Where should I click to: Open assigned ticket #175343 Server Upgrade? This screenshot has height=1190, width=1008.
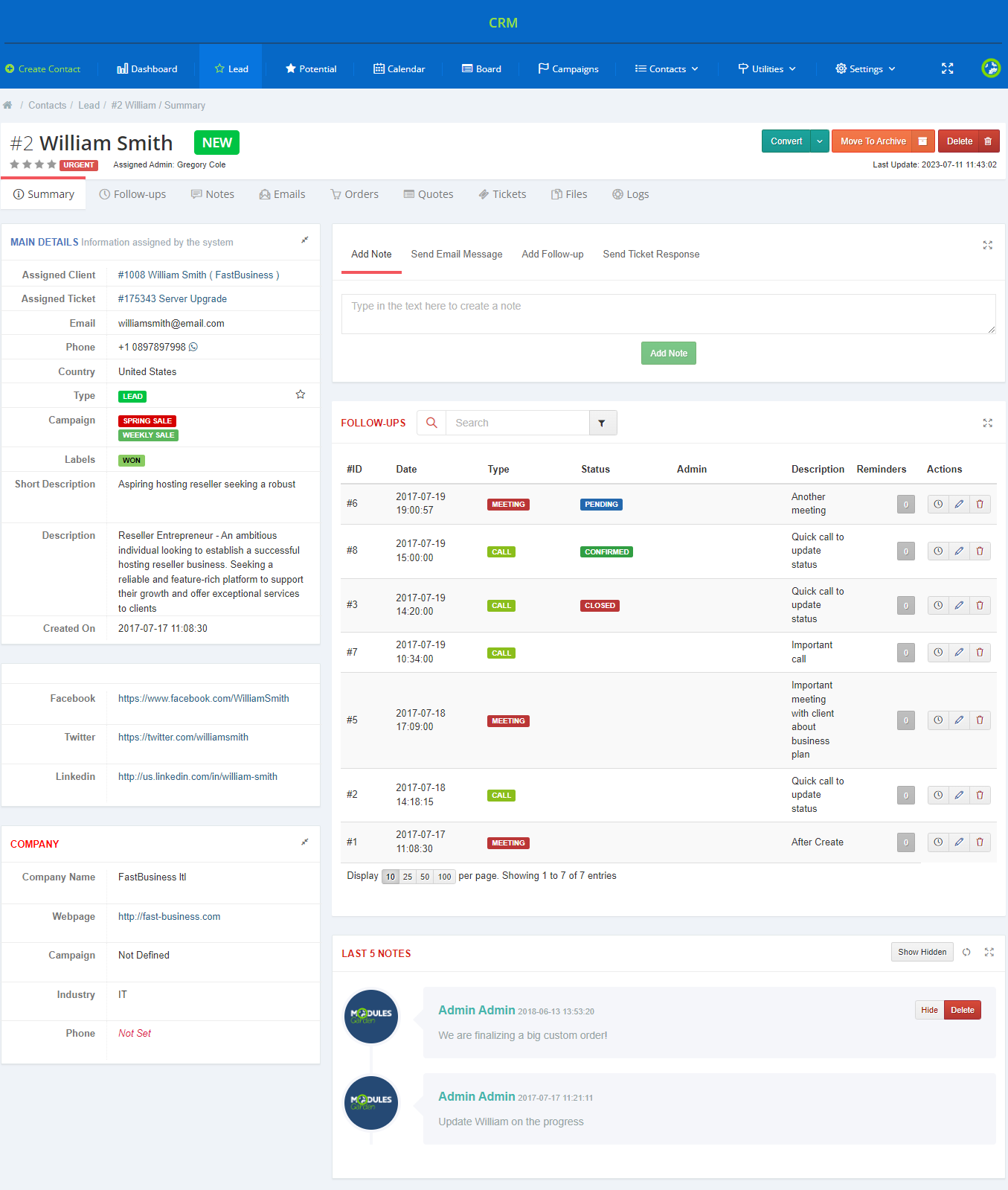173,299
